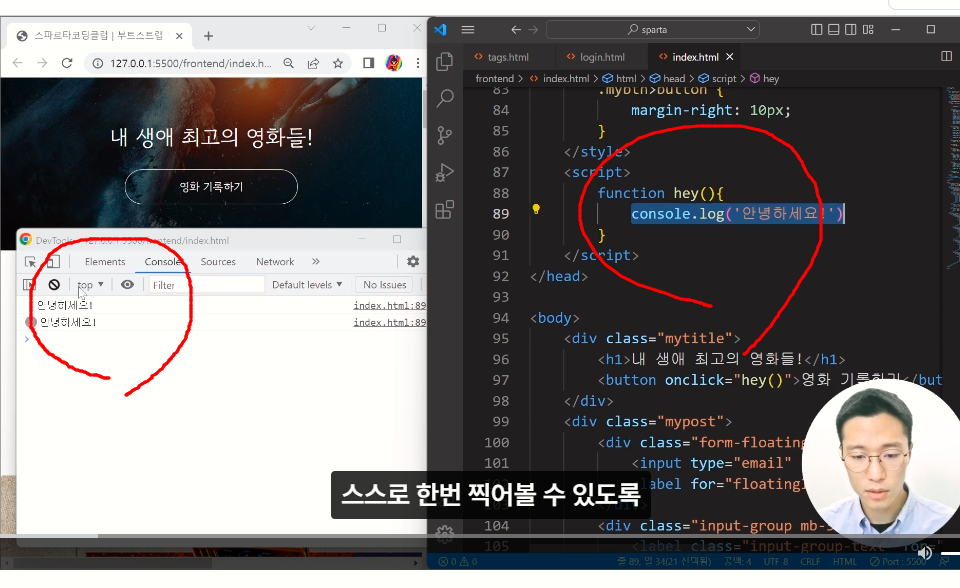
Task: Open the VS Code Explorer view
Action: [444, 62]
